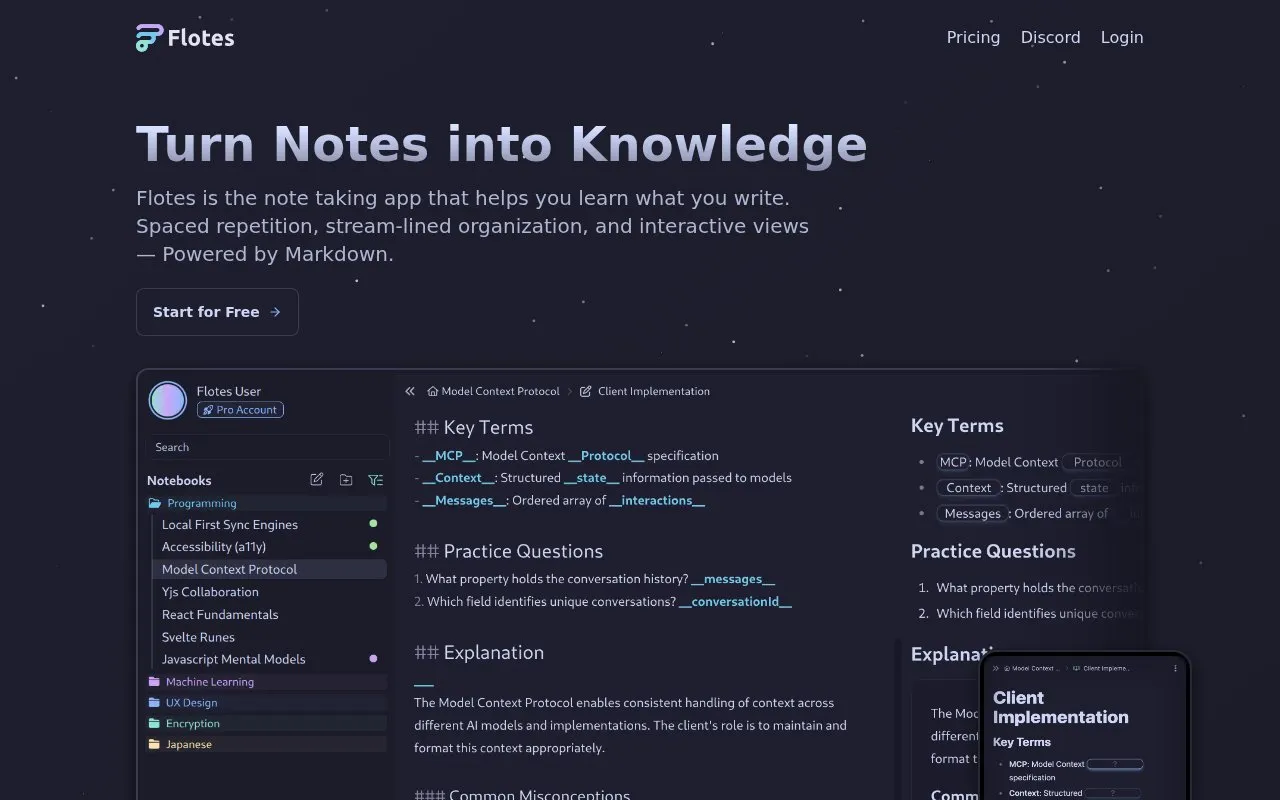Reveal the Context term pill in preview
1280x800 pixels.
pos(969,488)
